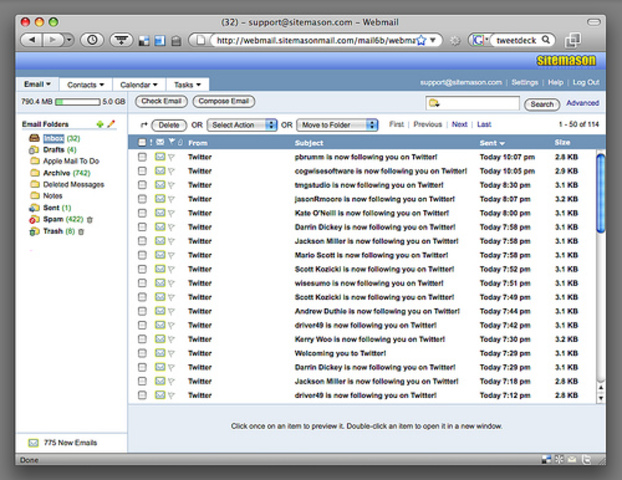Open address bar dropdown arrow
Image resolution: width=622 pixels, height=480 pixels.
tap(433, 40)
